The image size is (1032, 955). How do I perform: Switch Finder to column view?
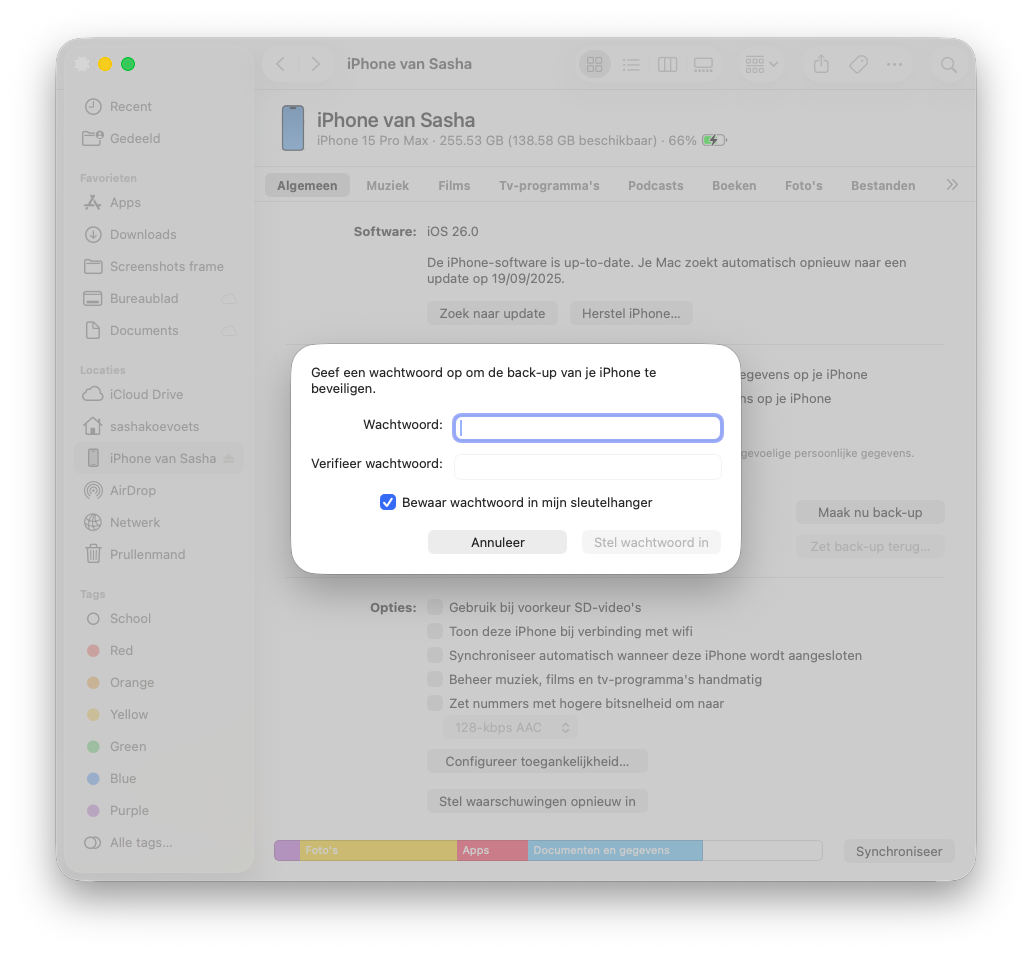pos(667,65)
